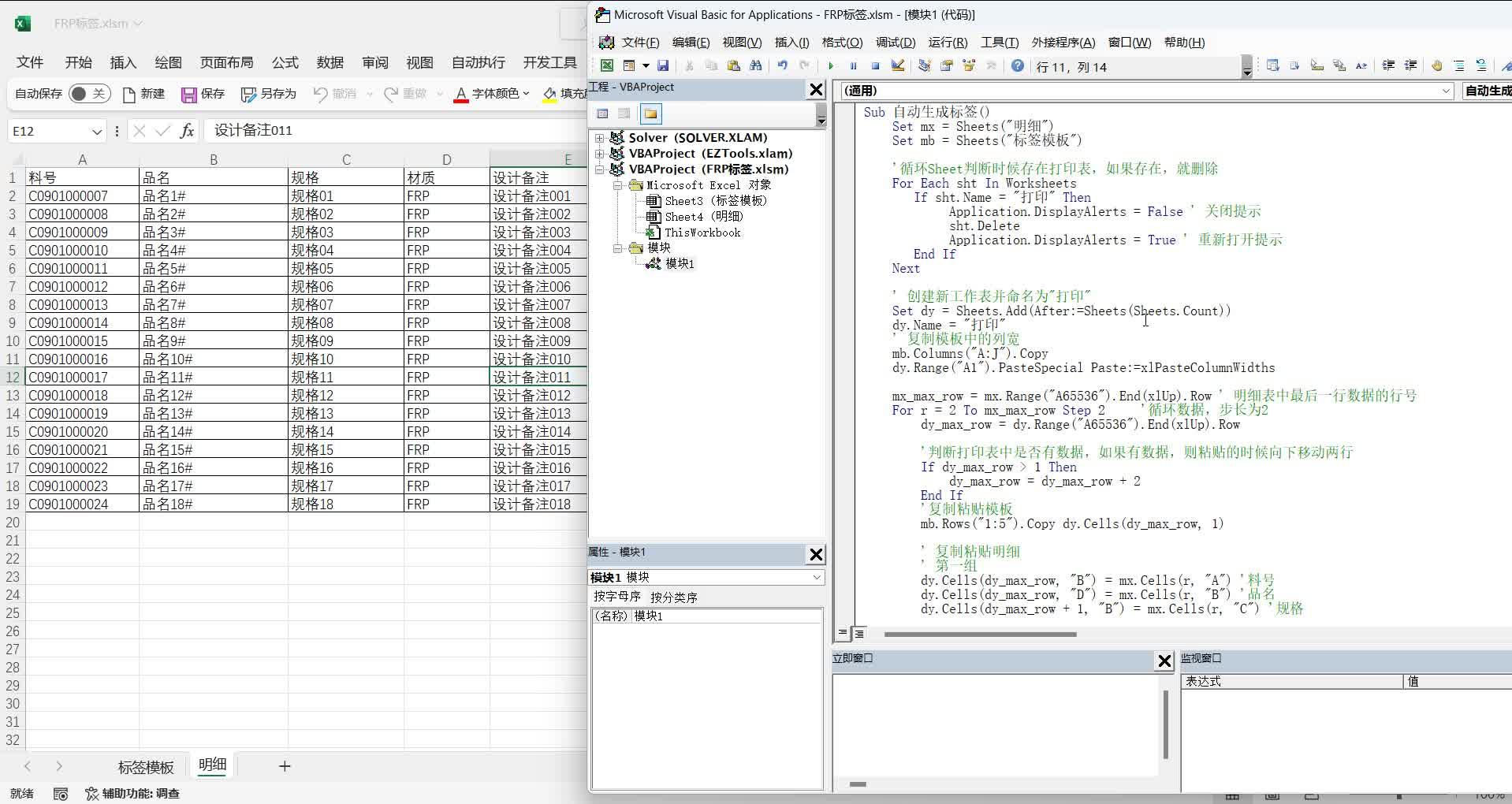This screenshot has width=1512, height=804.
Task: Run the macro with the green play icon
Action: 831,66
